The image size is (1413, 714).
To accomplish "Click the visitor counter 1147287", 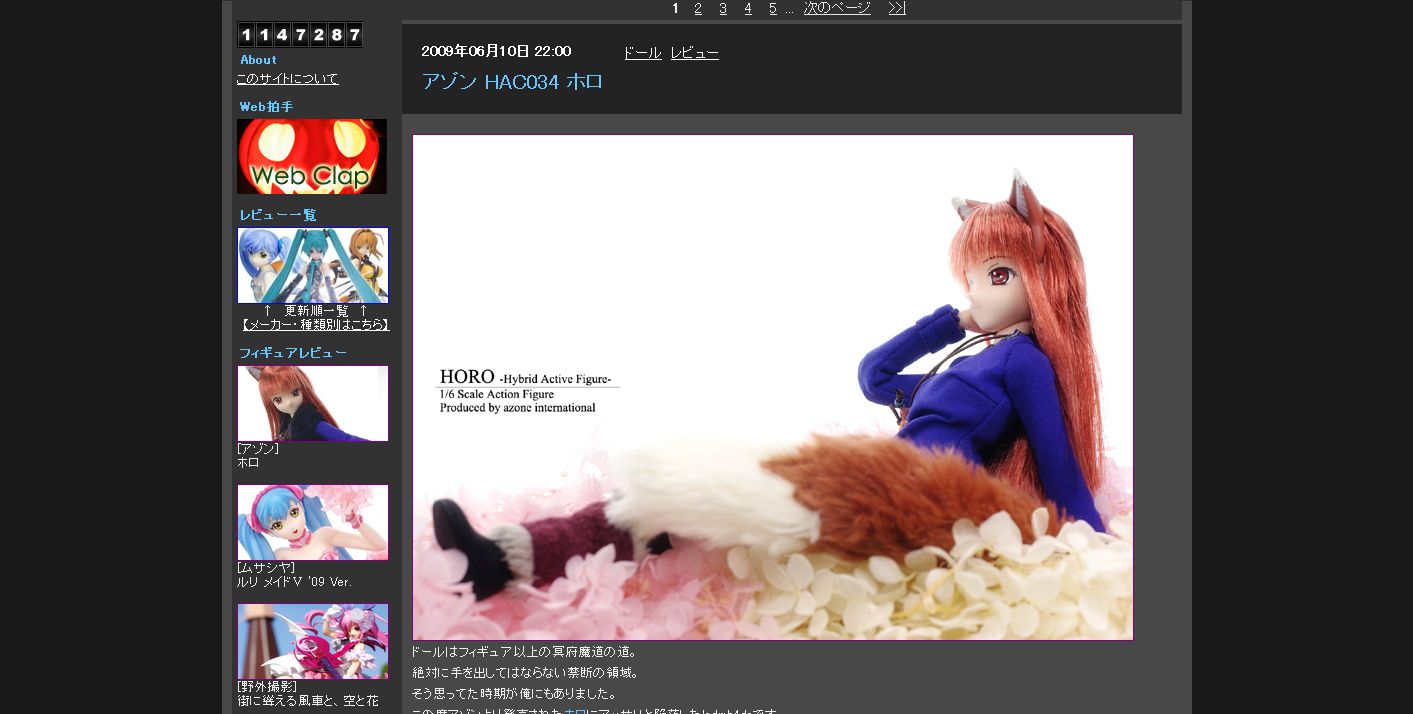I will pyautogui.click(x=300, y=35).
